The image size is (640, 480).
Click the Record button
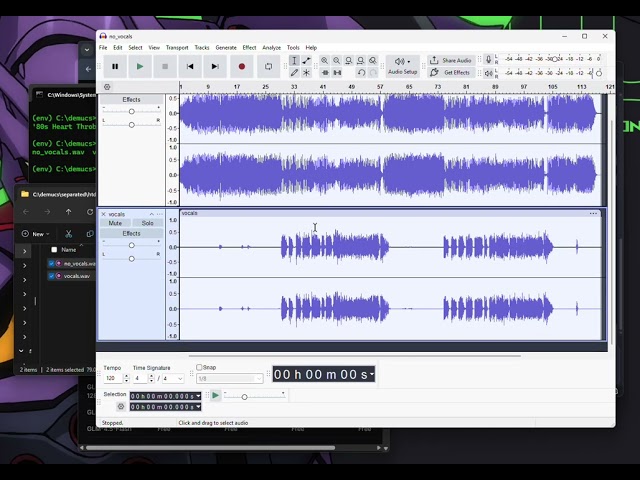(x=242, y=67)
